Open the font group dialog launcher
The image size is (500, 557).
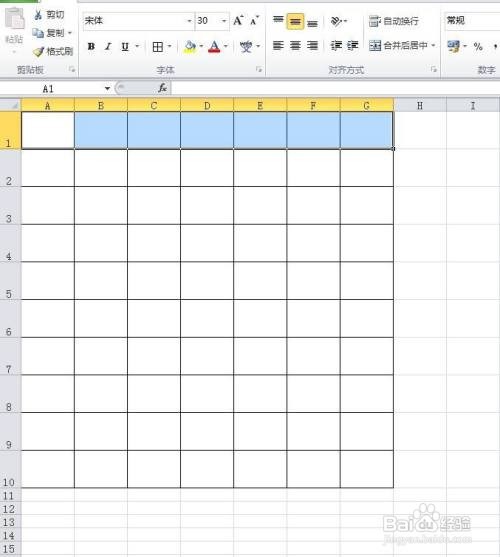click(x=259, y=69)
